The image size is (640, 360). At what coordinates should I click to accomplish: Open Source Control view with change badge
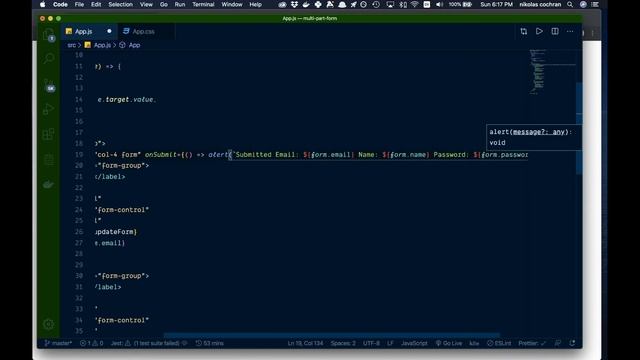pos(49,84)
